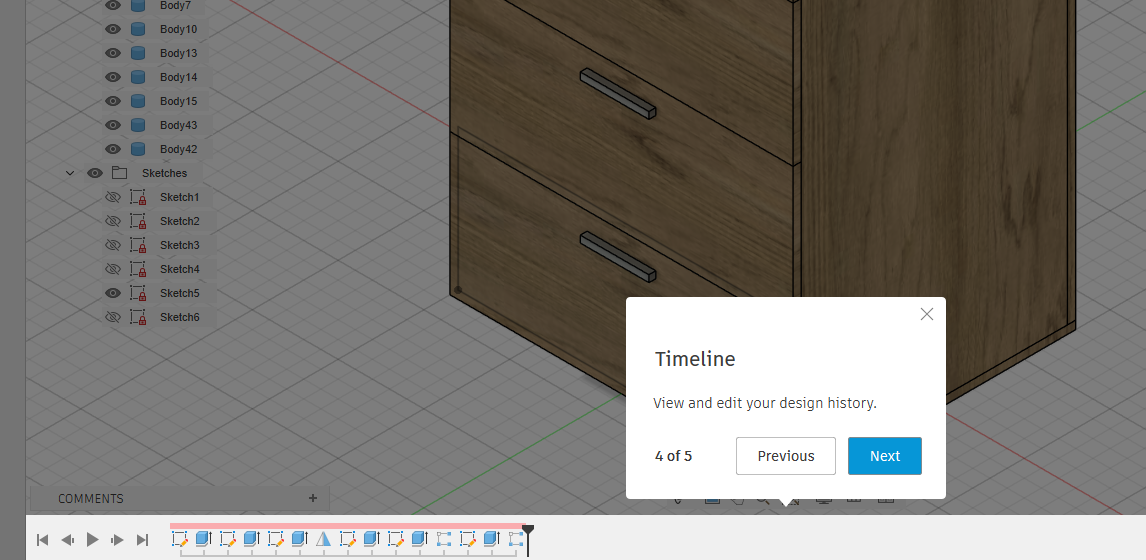Click the Mirror feature in the timeline
This screenshot has width=1146, height=560.
click(324, 540)
